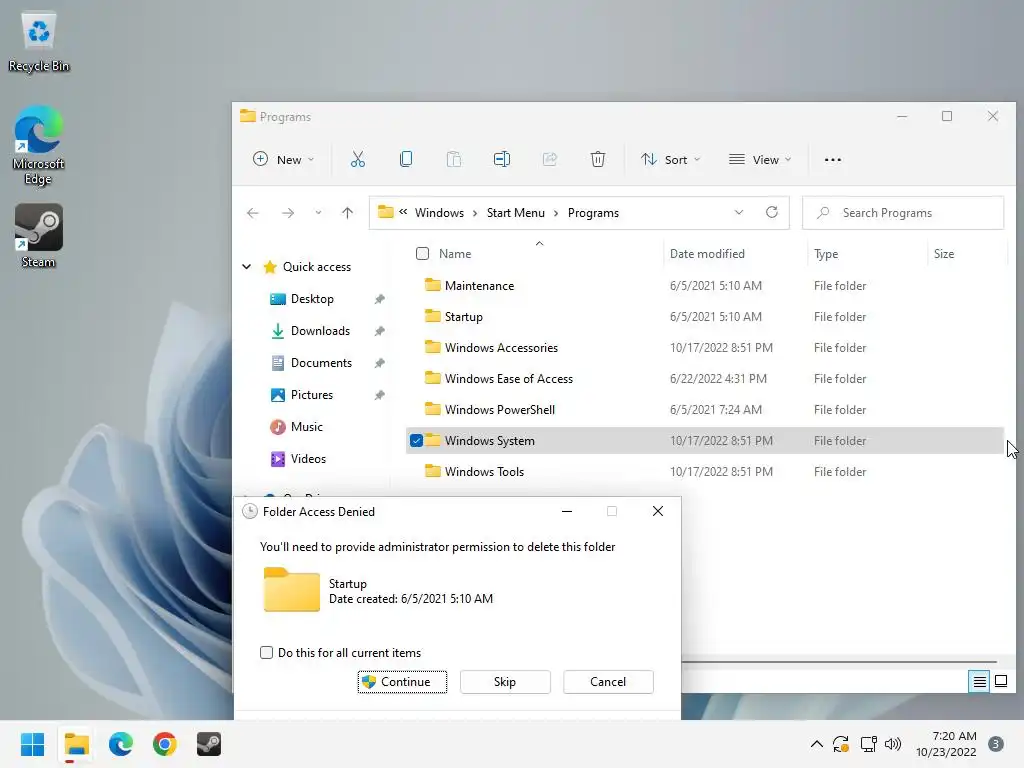1024x768 pixels.
Task: Select the Windows Ease of Access folder
Action: [705, 378]
